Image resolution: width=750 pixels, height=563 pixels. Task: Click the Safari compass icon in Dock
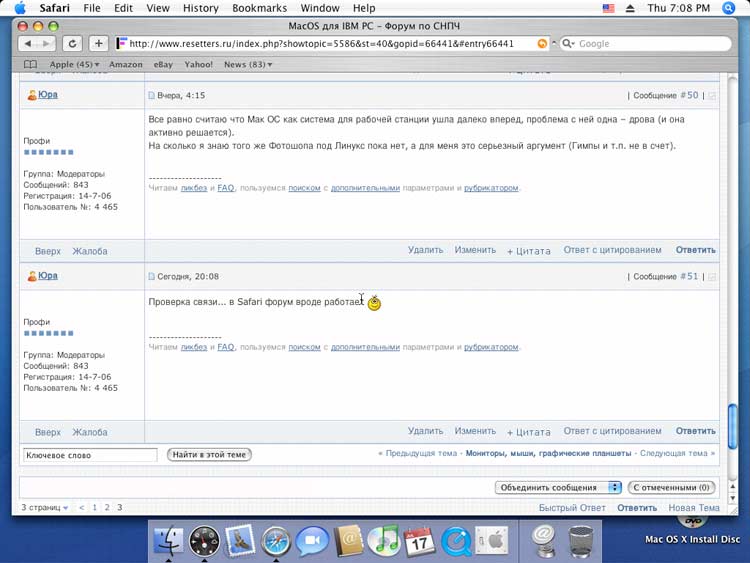[276, 541]
